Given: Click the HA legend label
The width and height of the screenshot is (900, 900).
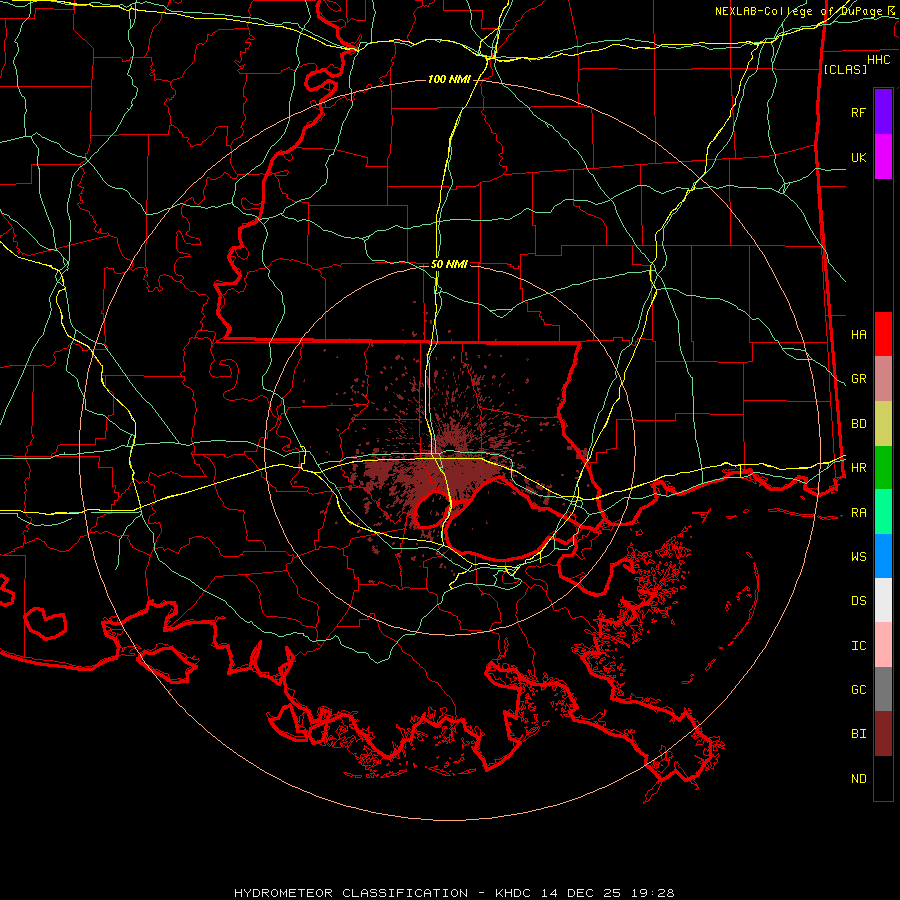Looking at the screenshot, I should (858, 334).
